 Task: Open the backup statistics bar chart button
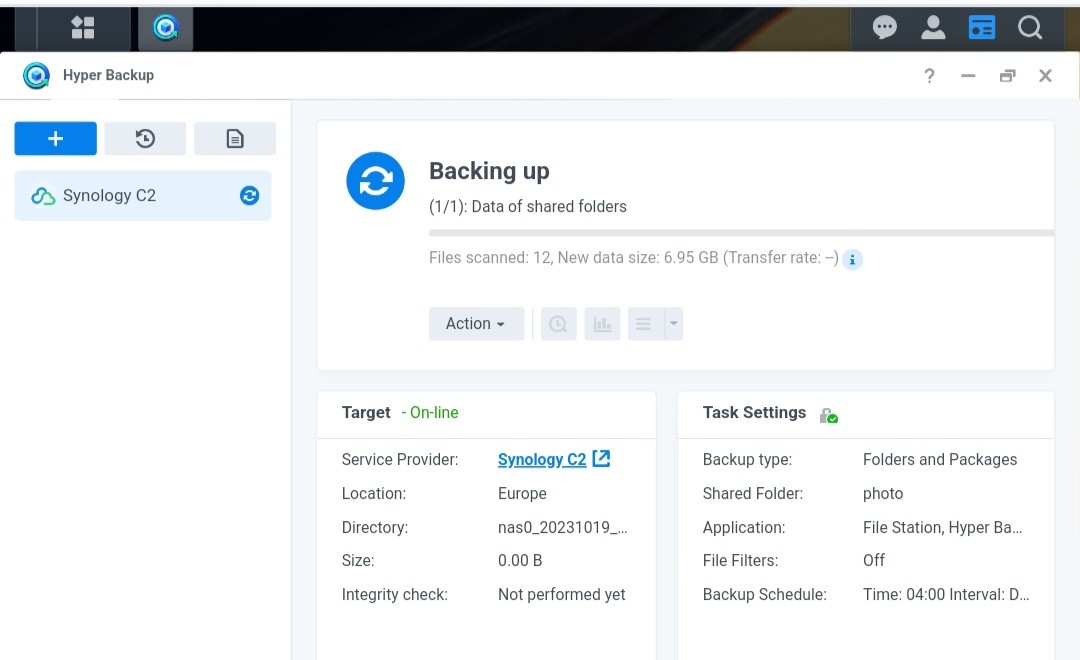[602, 324]
